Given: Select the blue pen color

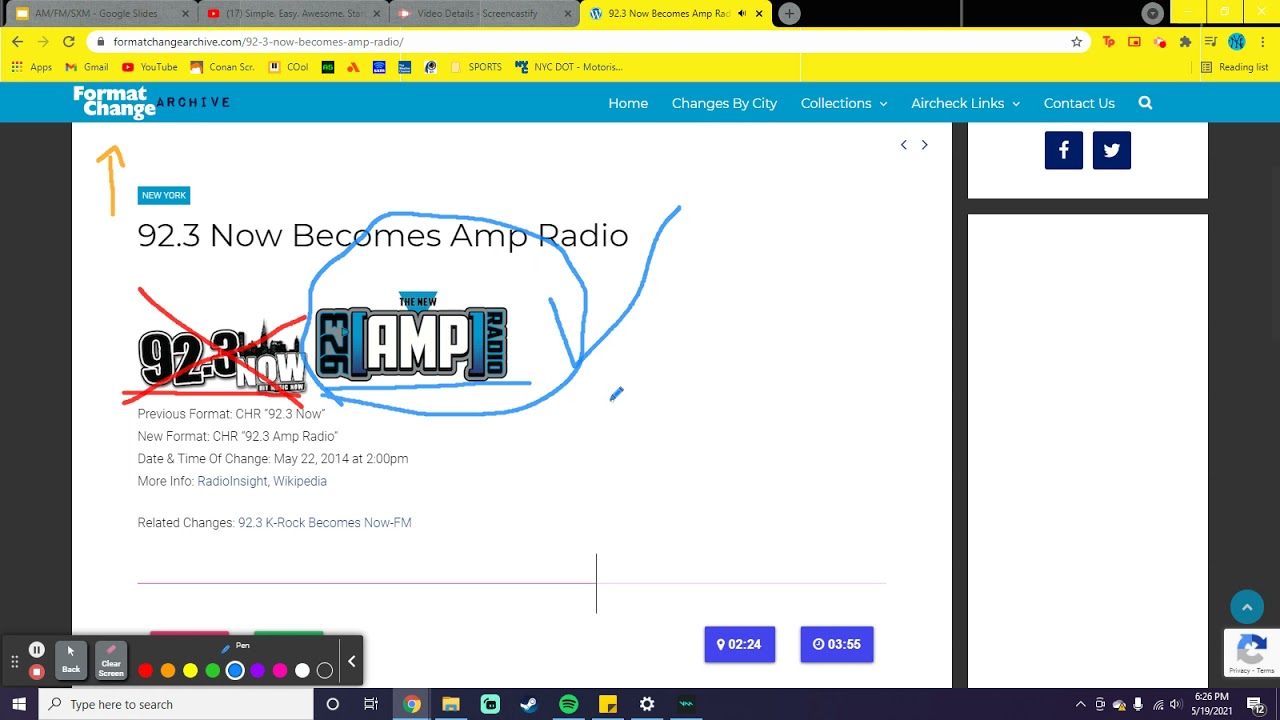Looking at the screenshot, I should coord(235,671).
